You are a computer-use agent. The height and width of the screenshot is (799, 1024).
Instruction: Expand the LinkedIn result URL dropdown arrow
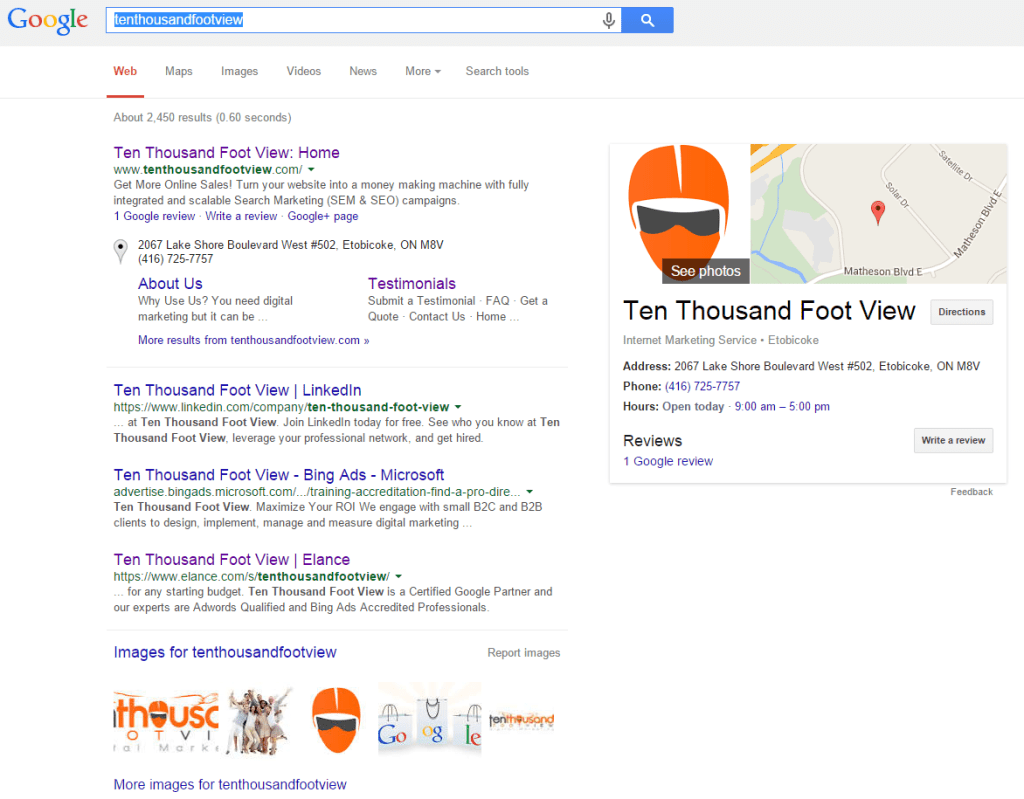458,407
